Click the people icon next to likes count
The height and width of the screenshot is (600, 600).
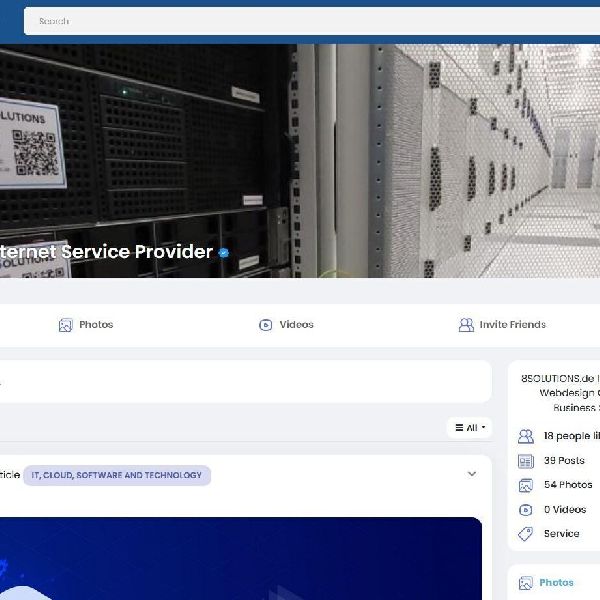526,437
